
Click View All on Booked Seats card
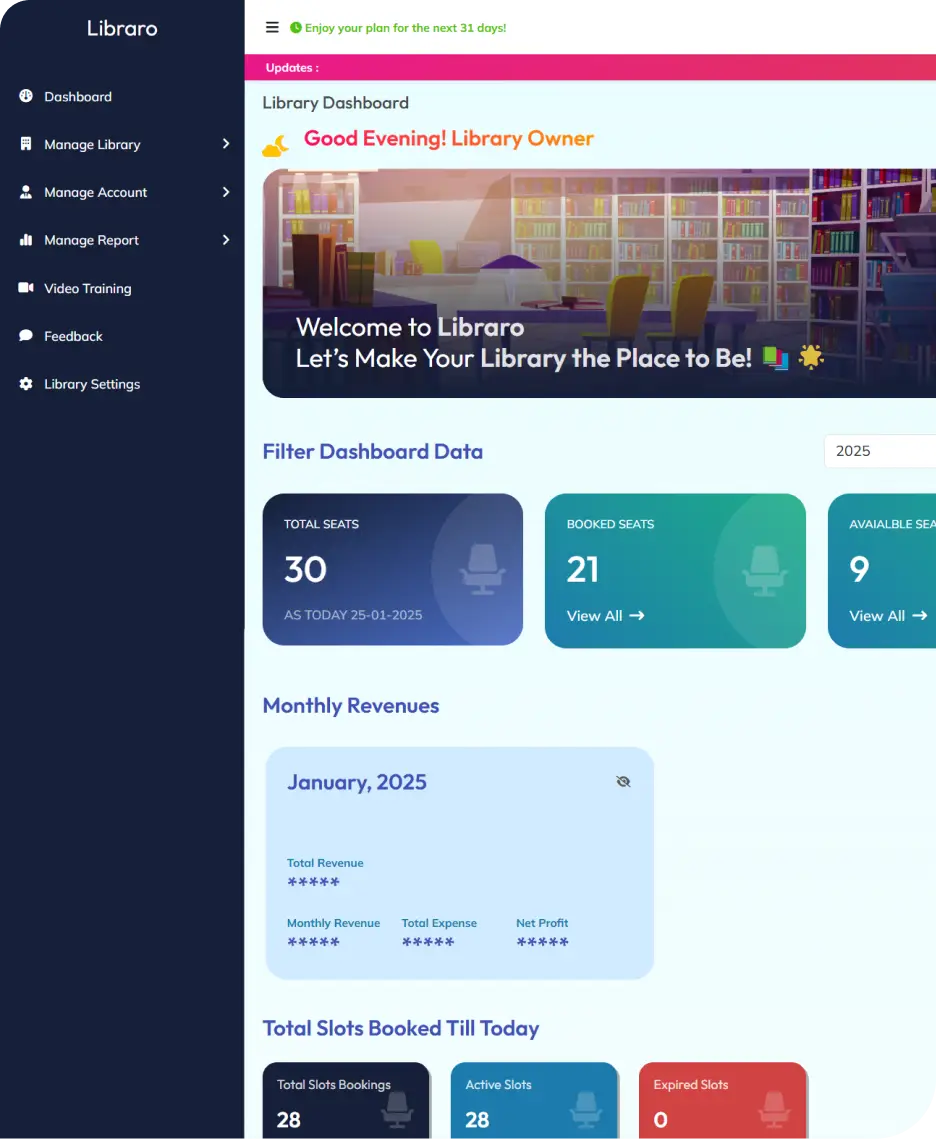click(605, 616)
